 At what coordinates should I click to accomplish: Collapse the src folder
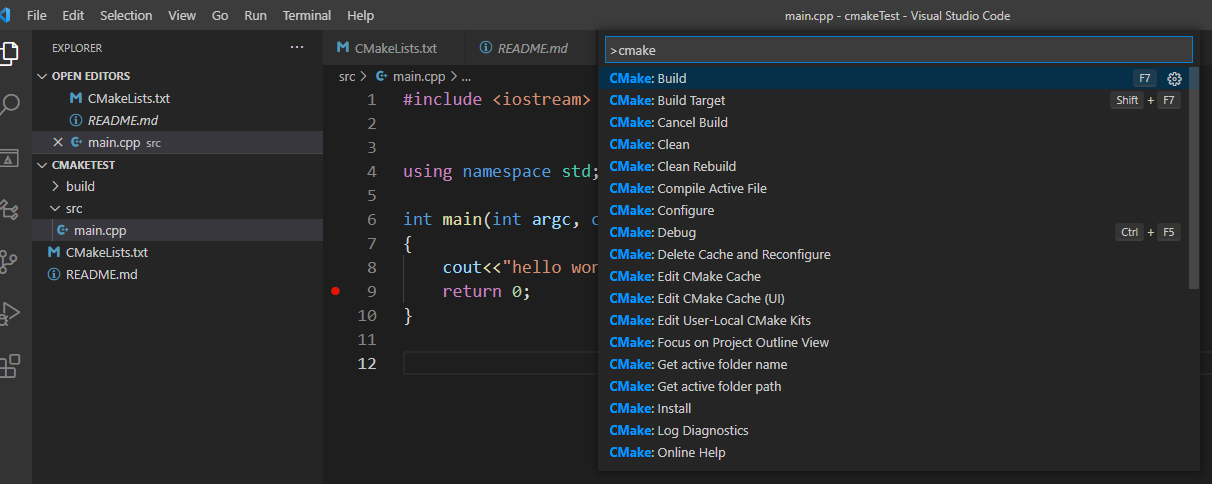[x=177, y=208]
